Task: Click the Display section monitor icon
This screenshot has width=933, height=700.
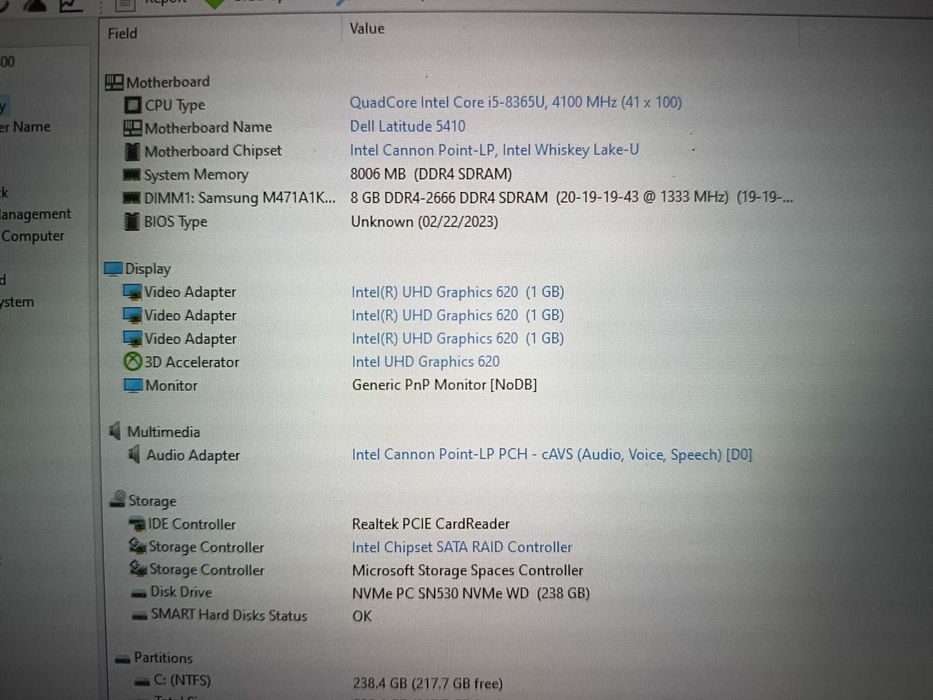Action: point(113,268)
